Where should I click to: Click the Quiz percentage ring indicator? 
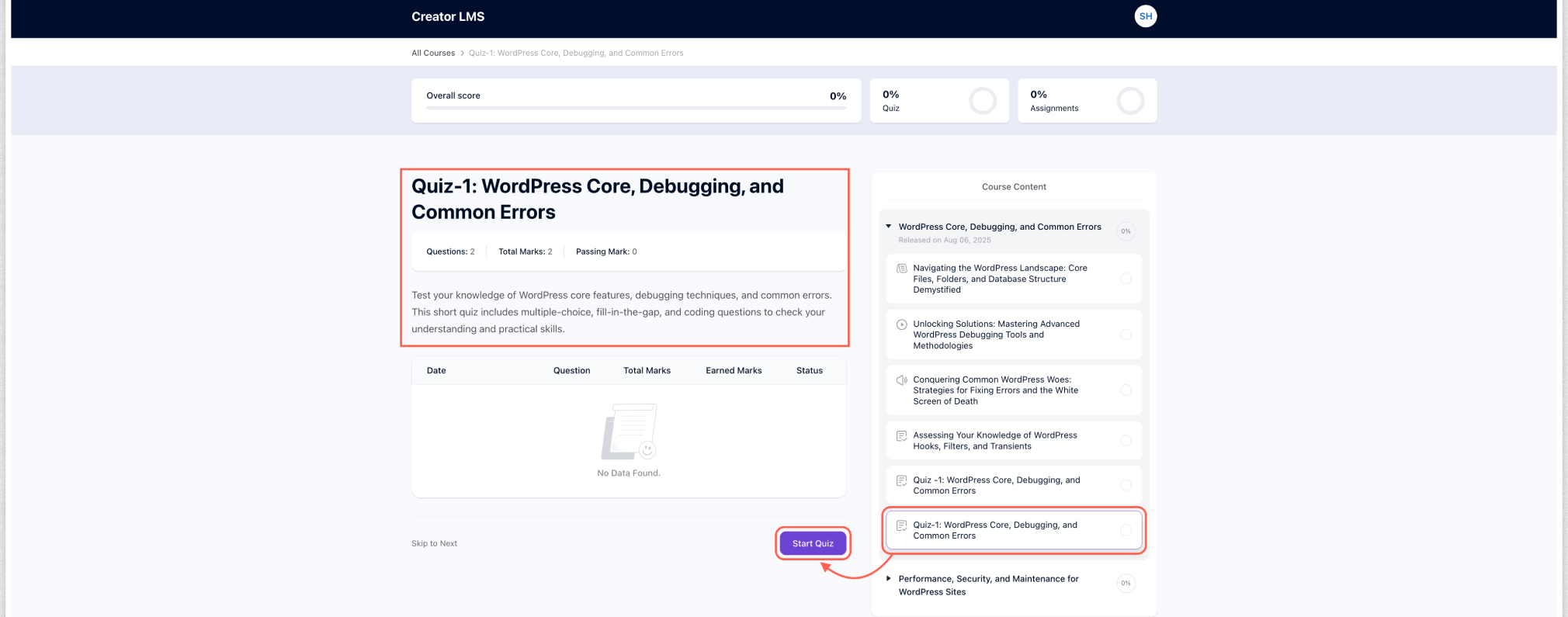[982, 101]
